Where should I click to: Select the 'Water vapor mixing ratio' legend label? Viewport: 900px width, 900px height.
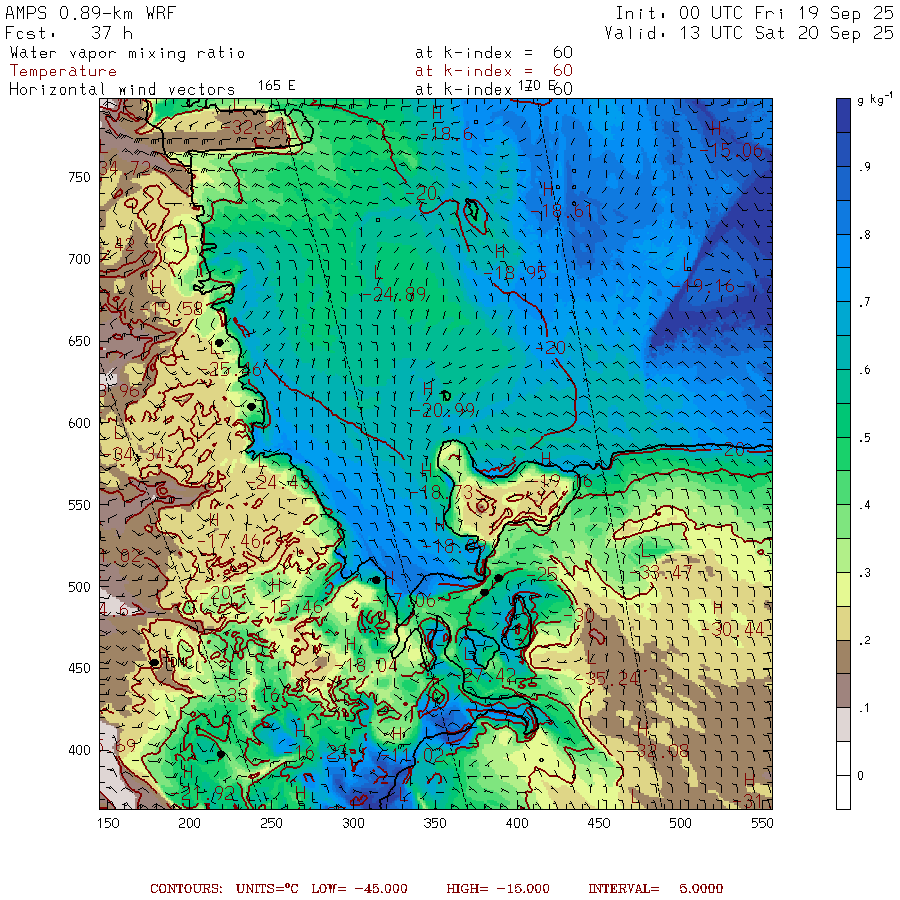[x=127, y=53]
